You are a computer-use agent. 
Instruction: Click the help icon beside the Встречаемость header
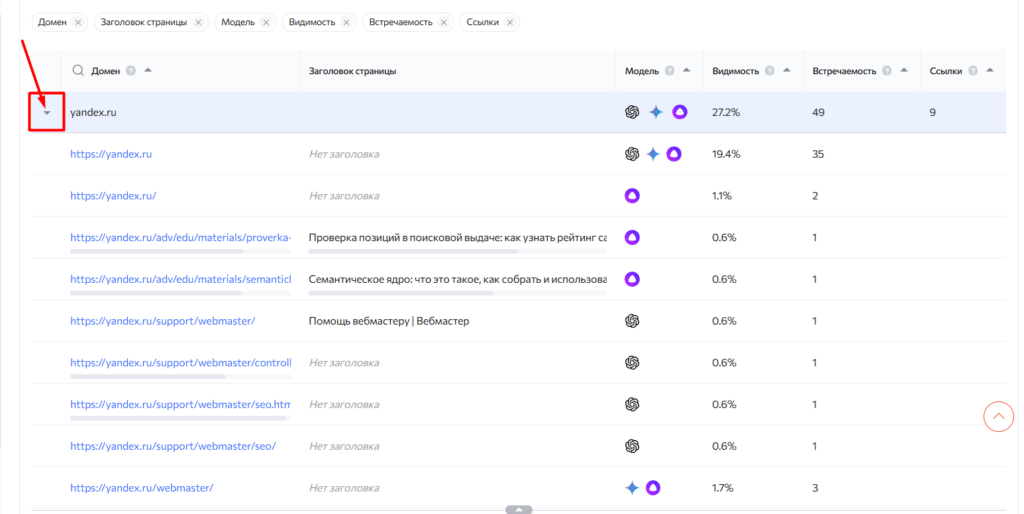coord(887,71)
